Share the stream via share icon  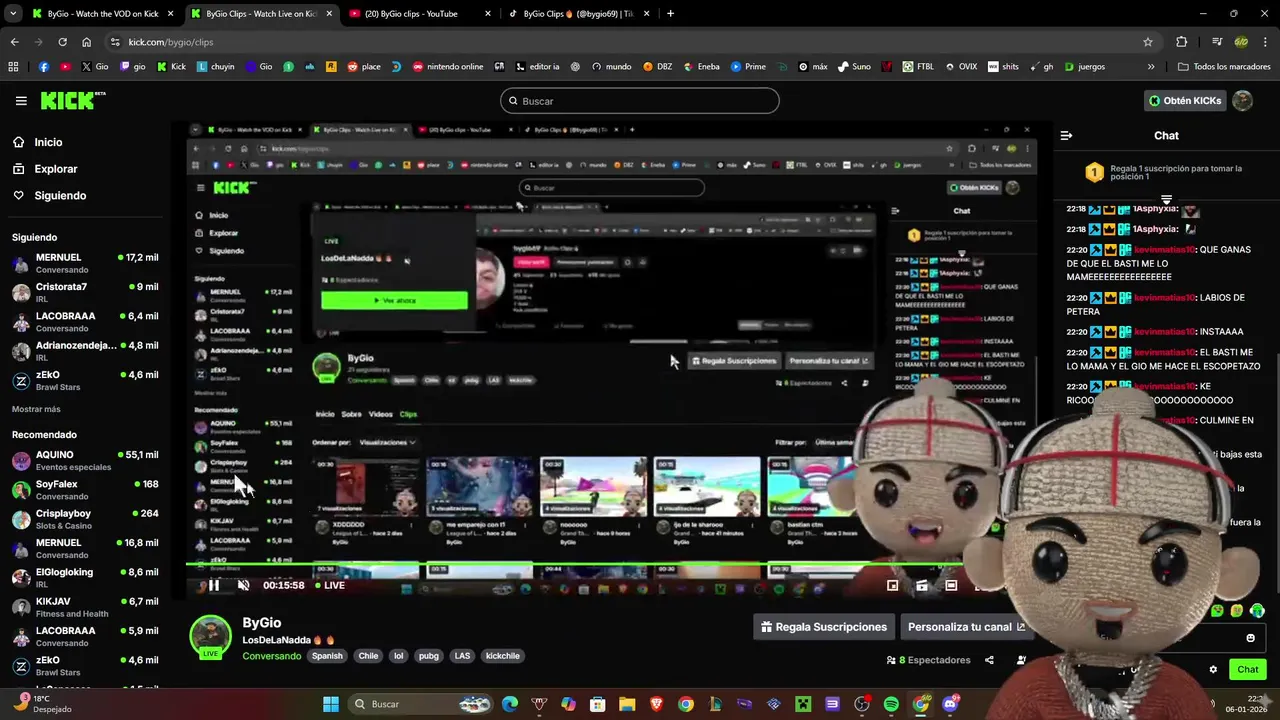(989, 660)
